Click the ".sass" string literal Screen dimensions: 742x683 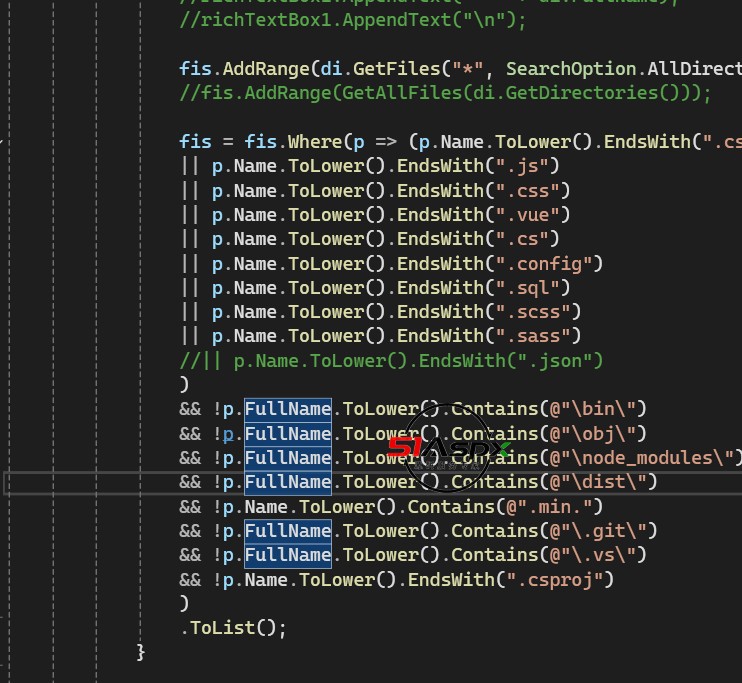point(533,336)
